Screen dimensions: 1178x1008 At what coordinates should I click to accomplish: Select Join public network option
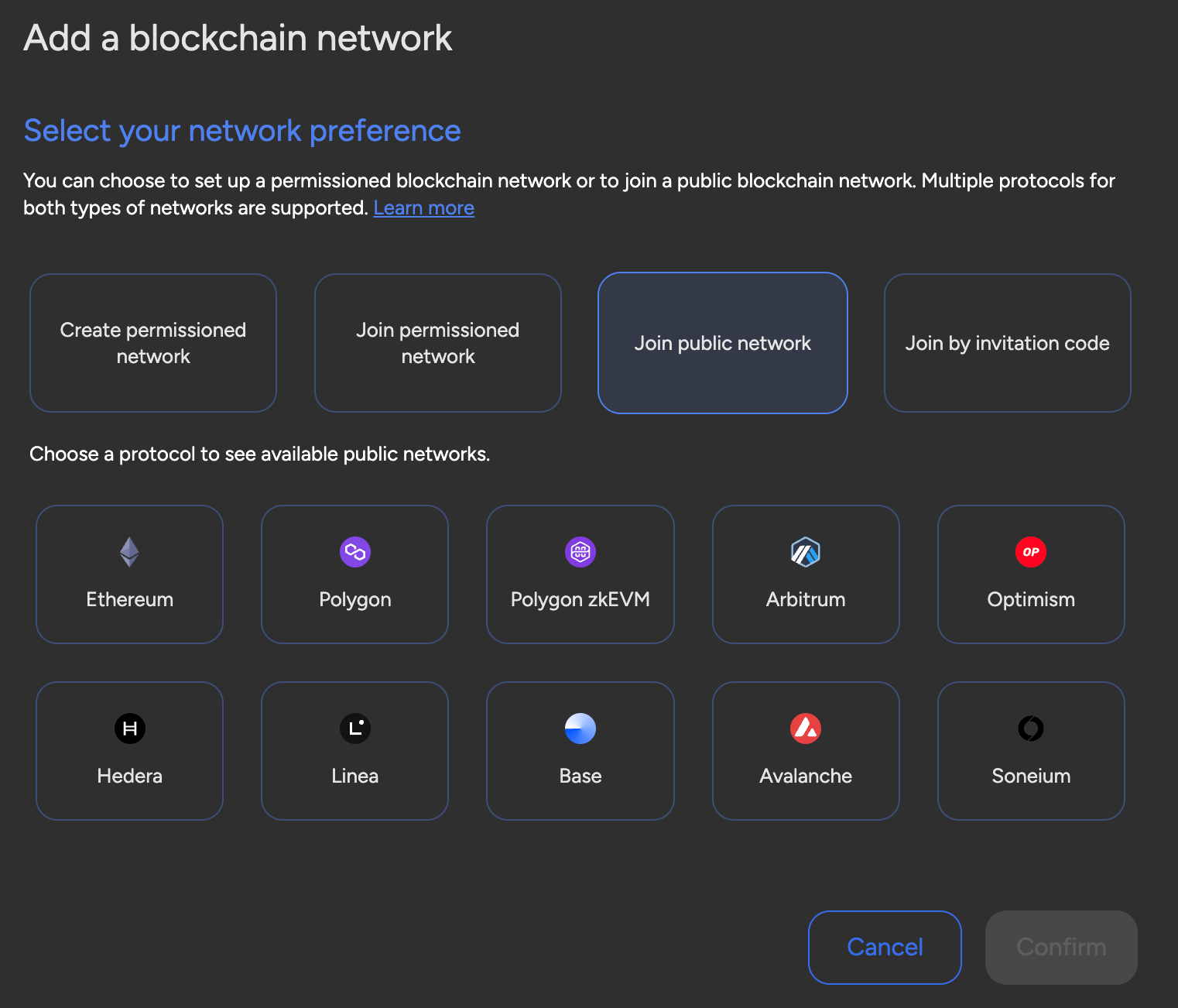coord(723,343)
